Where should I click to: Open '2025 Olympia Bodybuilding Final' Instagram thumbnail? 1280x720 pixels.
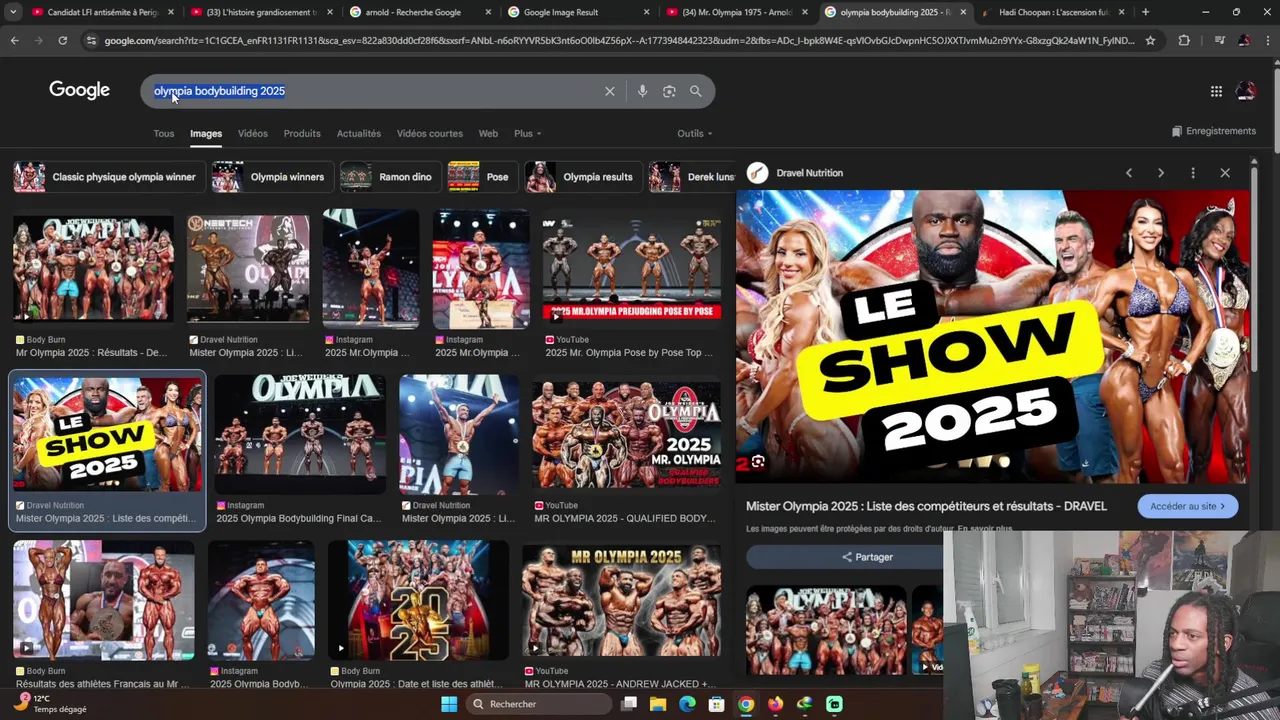pos(300,435)
